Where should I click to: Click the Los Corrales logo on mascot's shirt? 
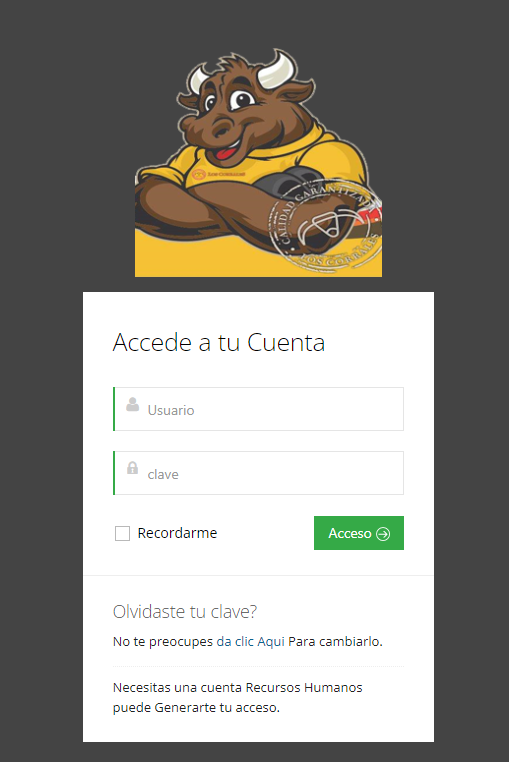tap(218, 174)
